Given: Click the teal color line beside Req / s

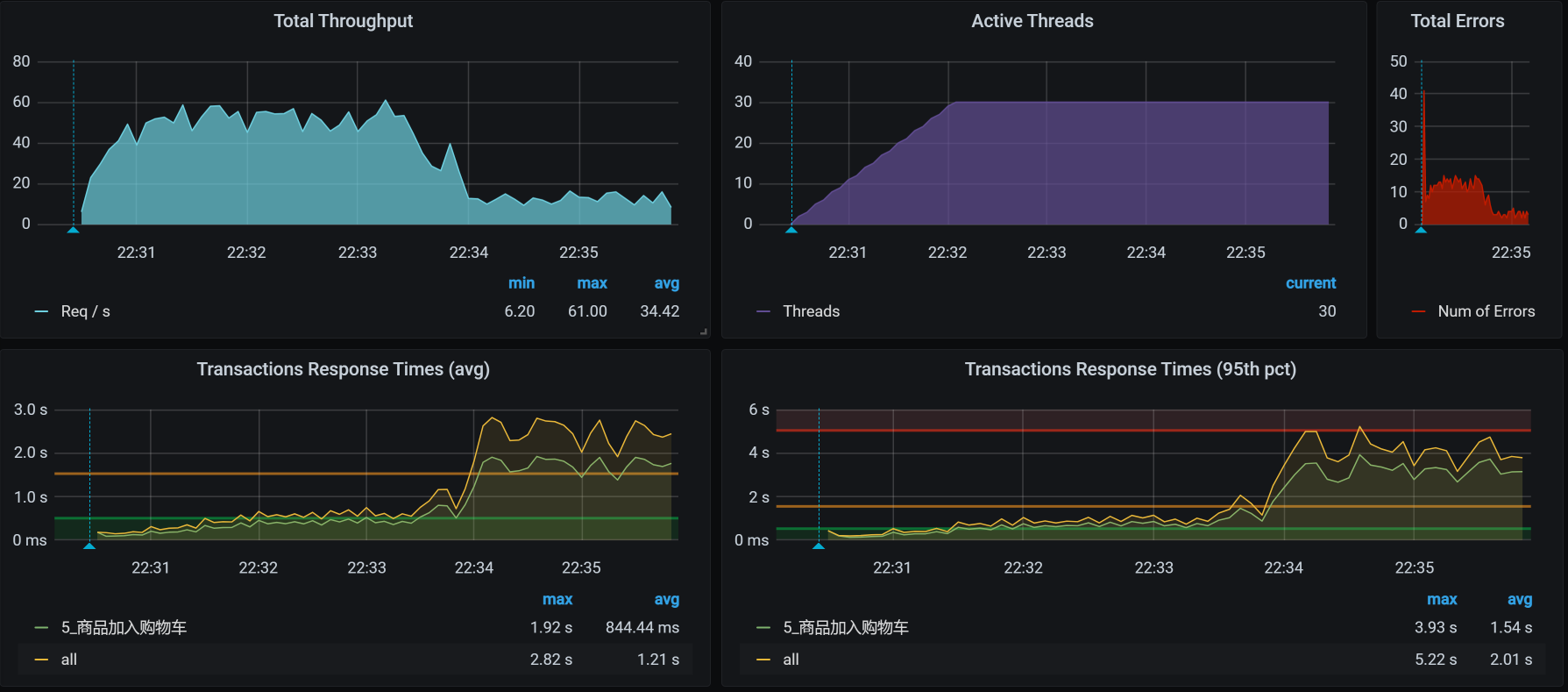Looking at the screenshot, I should click(x=41, y=311).
